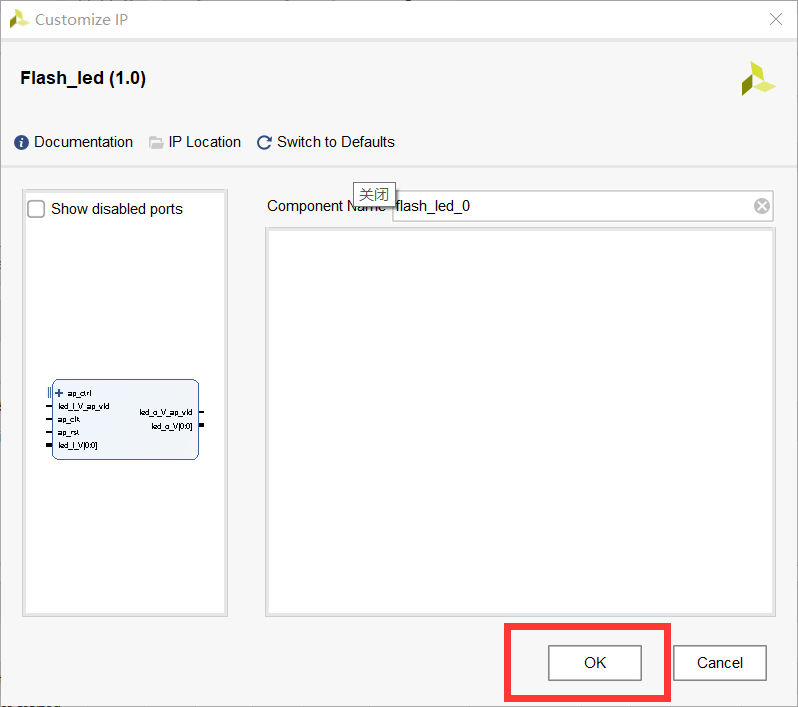Select the led_o_V[0:0] port label
798x707 pixels.
point(172,426)
